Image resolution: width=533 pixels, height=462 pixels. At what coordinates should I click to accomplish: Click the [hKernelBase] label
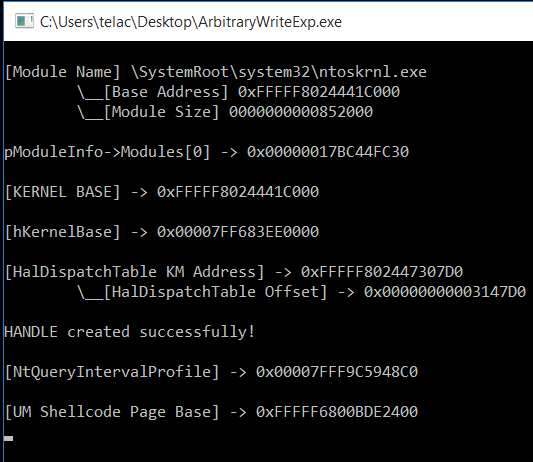pos(63,232)
